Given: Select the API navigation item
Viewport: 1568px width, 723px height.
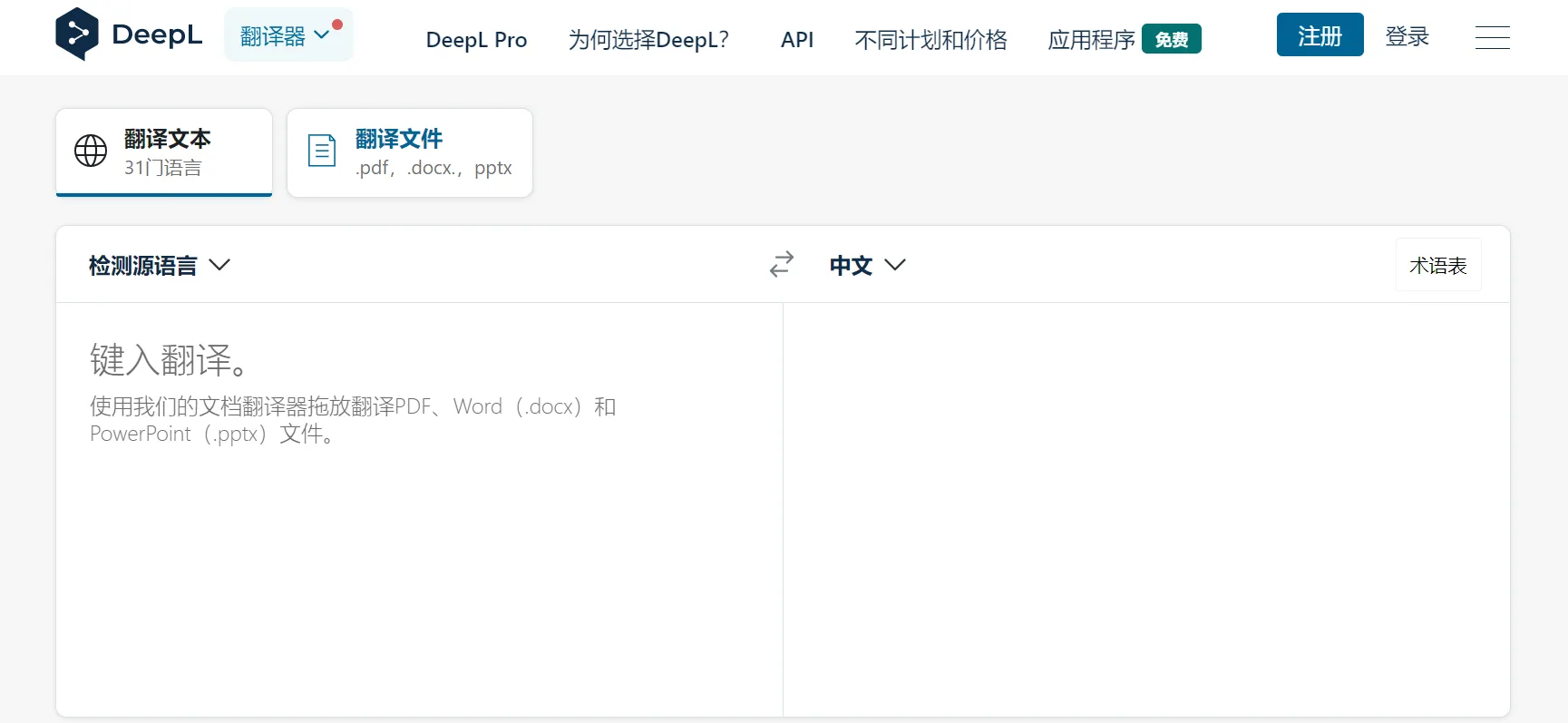Looking at the screenshot, I should (x=796, y=40).
